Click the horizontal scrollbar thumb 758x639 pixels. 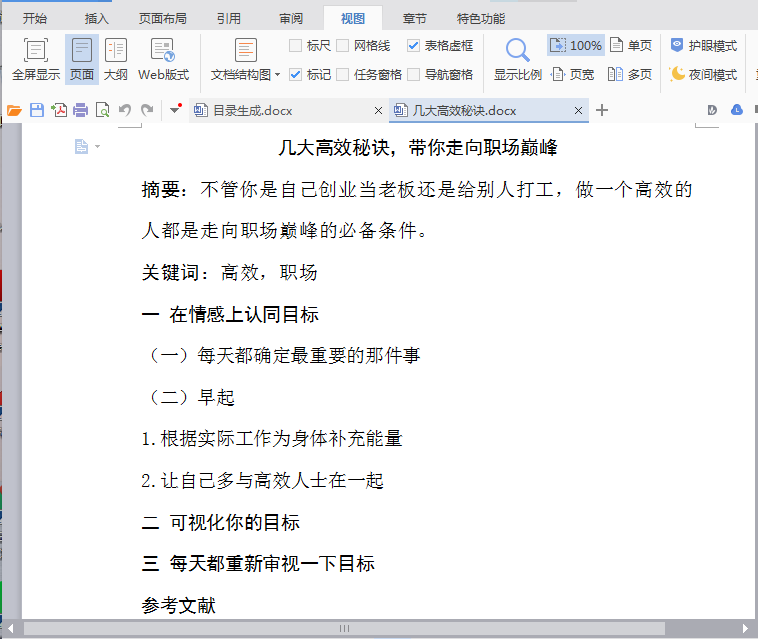coord(344,628)
